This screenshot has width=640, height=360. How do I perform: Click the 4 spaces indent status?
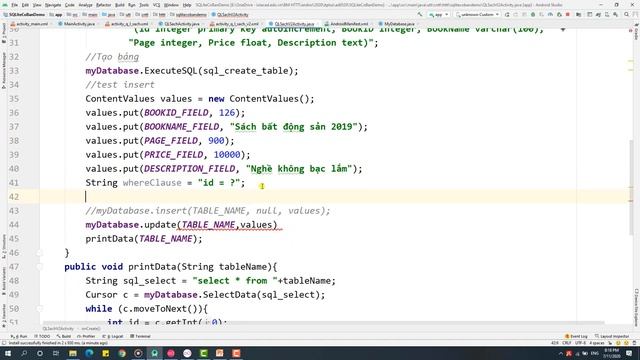[x=597, y=343]
